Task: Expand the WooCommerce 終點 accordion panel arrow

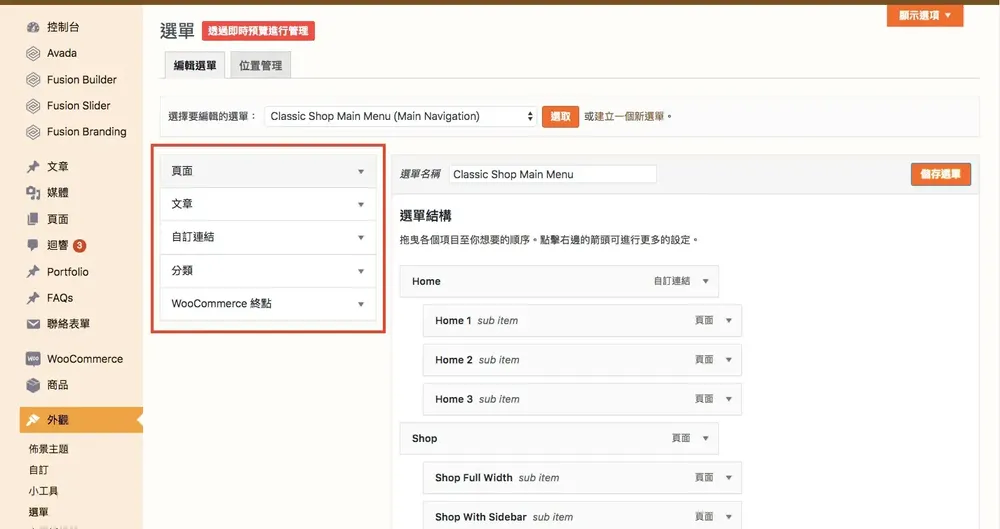Action: point(361,304)
